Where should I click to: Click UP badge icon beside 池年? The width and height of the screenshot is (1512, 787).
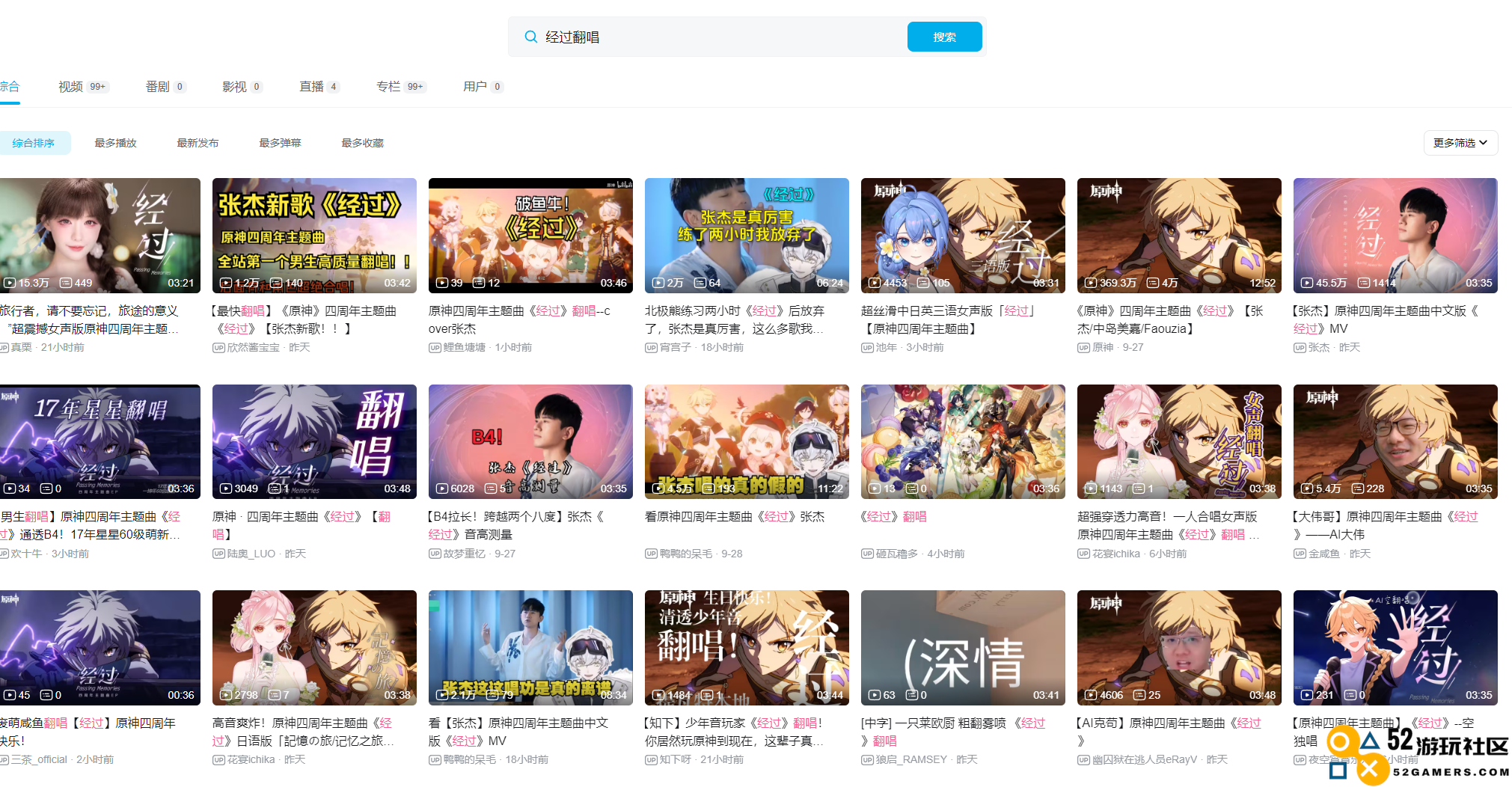pos(867,348)
